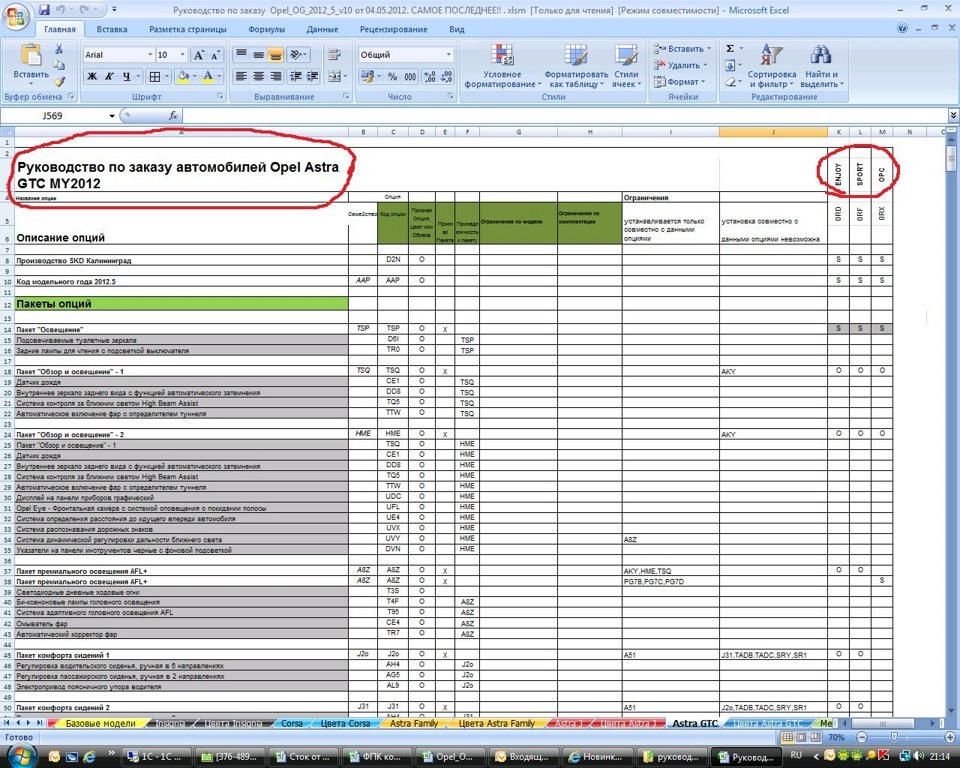Click the Формат button in Ячейки group
This screenshot has width=960, height=768.
tap(680, 81)
